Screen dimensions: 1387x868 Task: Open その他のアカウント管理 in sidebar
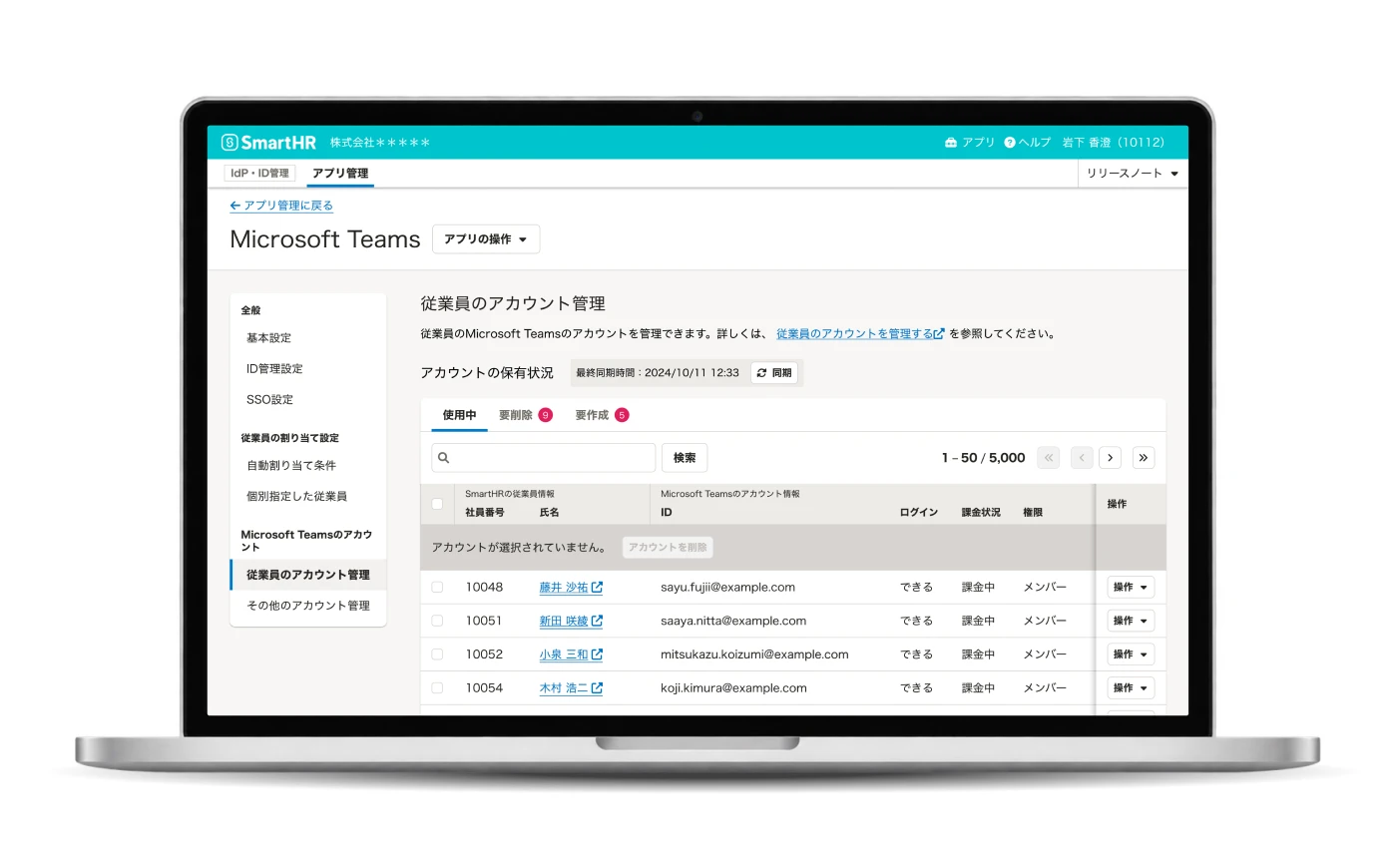tap(308, 606)
